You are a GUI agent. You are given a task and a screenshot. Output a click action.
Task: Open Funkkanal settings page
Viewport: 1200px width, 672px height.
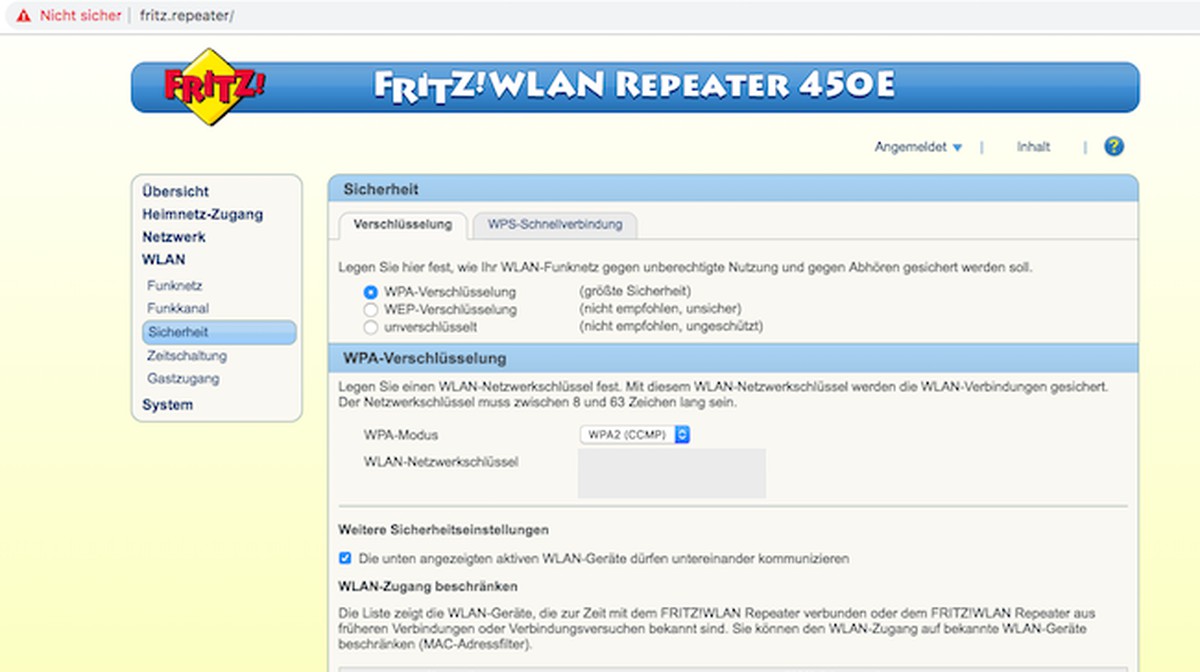point(178,308)
